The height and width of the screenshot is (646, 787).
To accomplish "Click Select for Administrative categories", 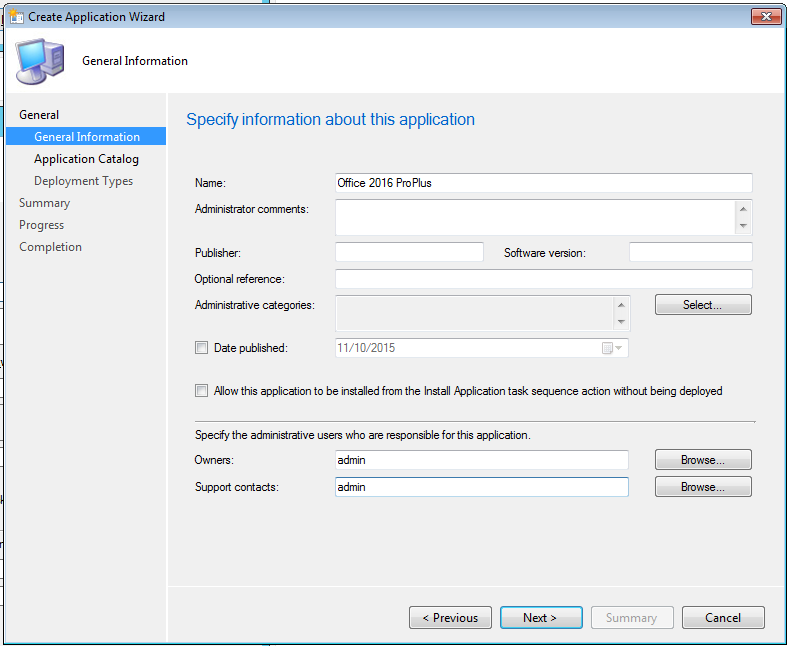I will tap(703, 305).
